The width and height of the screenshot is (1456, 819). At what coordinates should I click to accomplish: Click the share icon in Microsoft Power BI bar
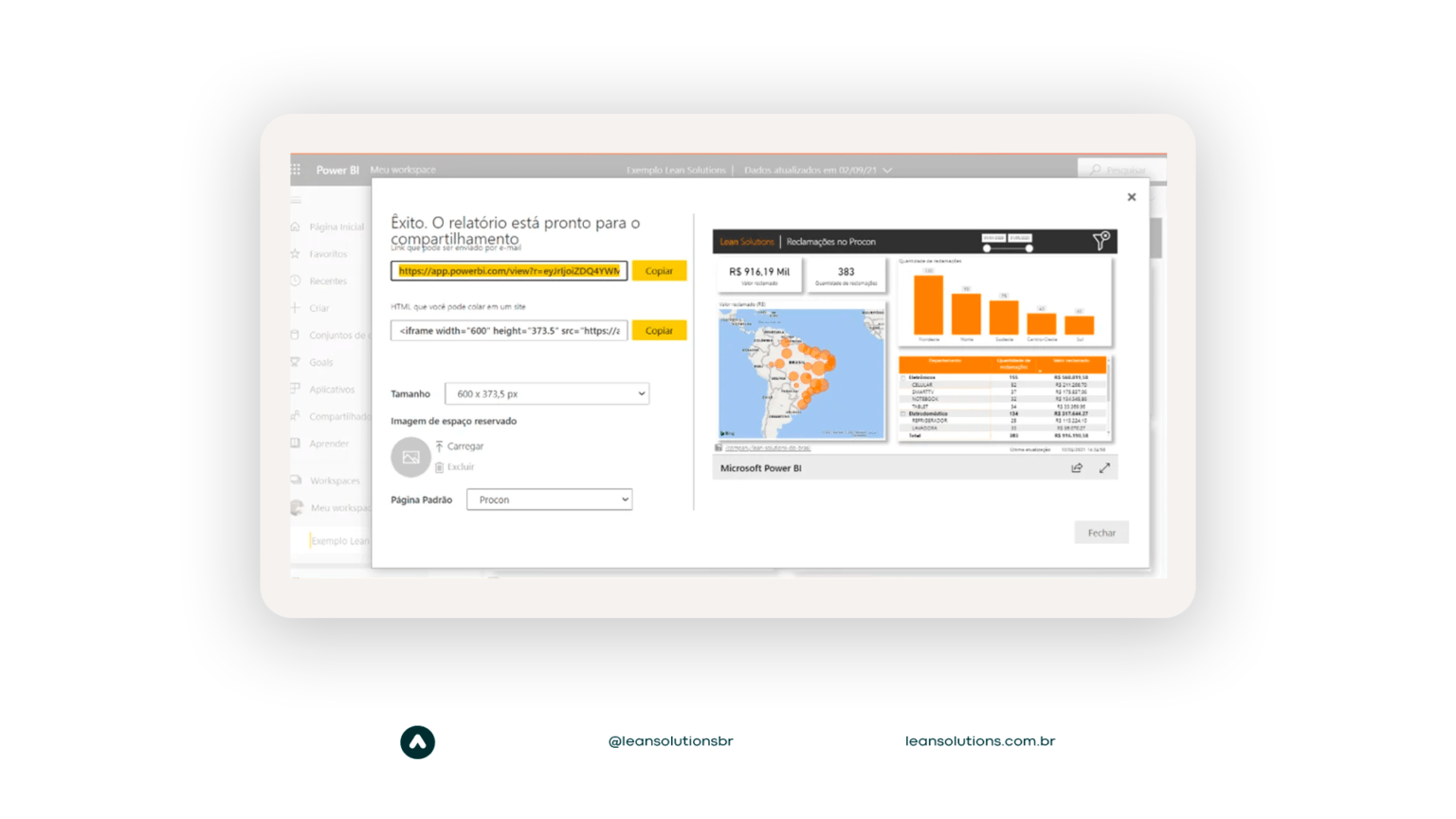pyautogui.click(x=1076, y=467)
